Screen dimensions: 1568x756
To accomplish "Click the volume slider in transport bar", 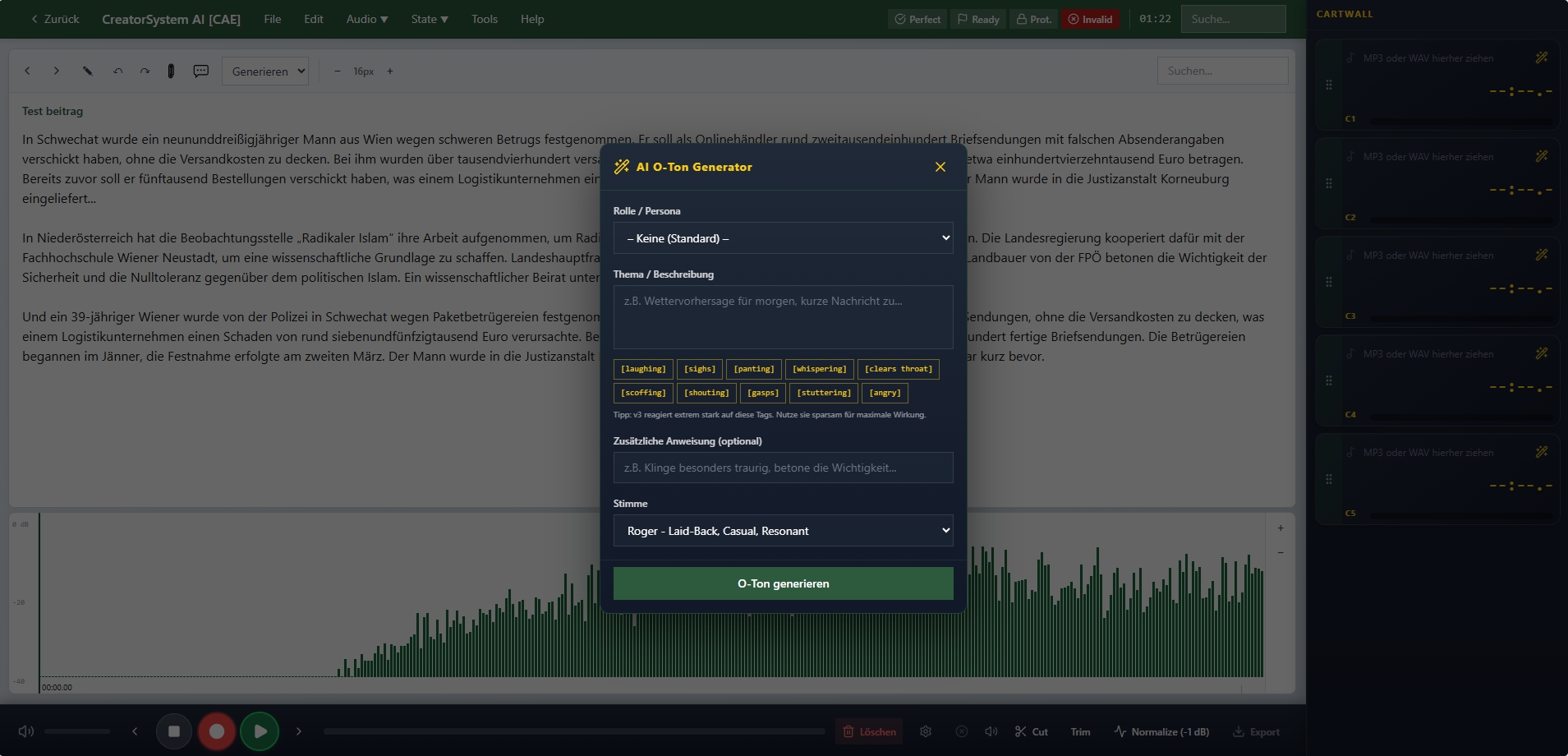I will [x=77, y=731].
